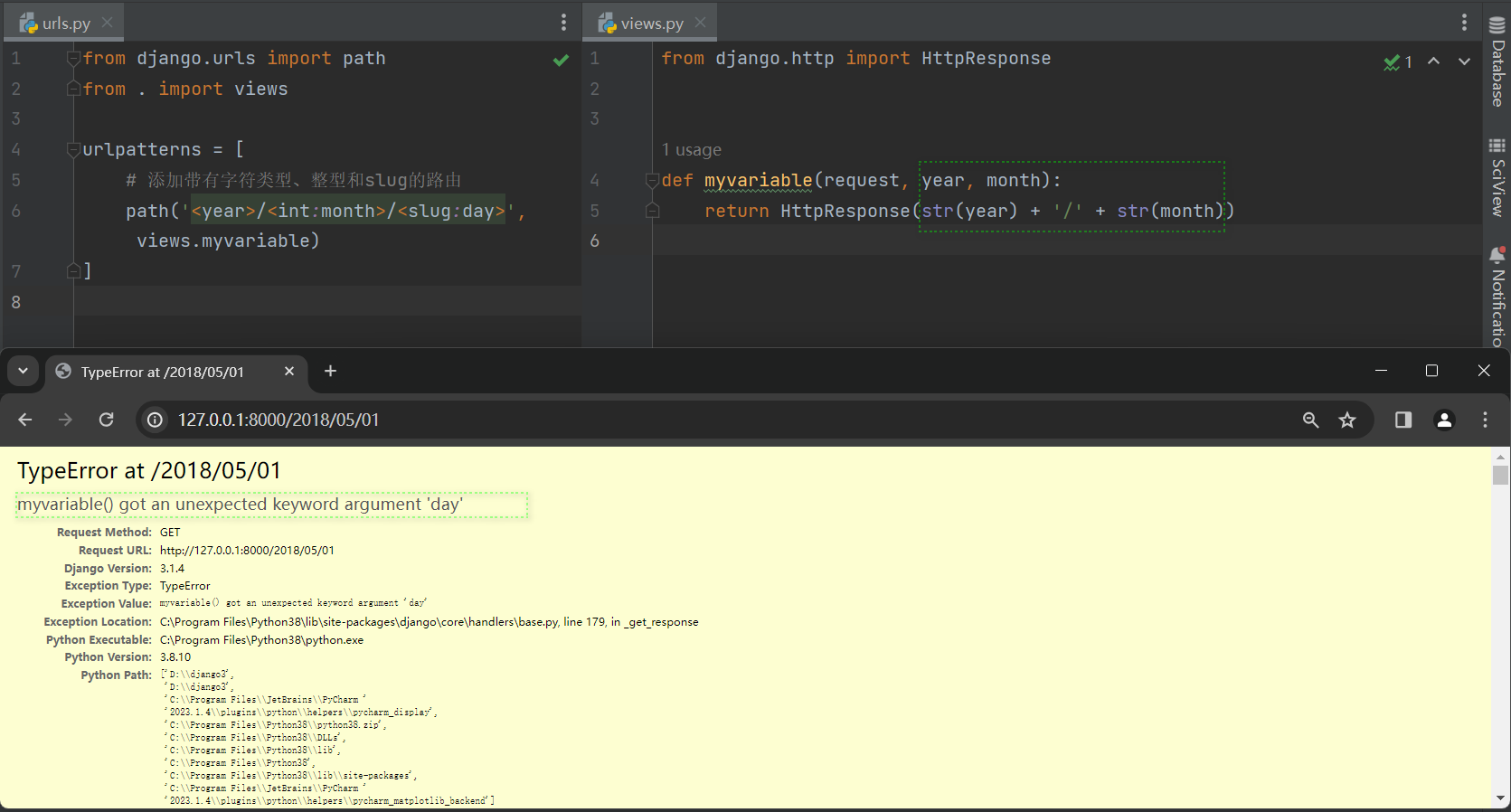Open the tab options menu beside urls.py
Image resolution: width=1511 pixels, height=812 pixels.
[563, 23]
